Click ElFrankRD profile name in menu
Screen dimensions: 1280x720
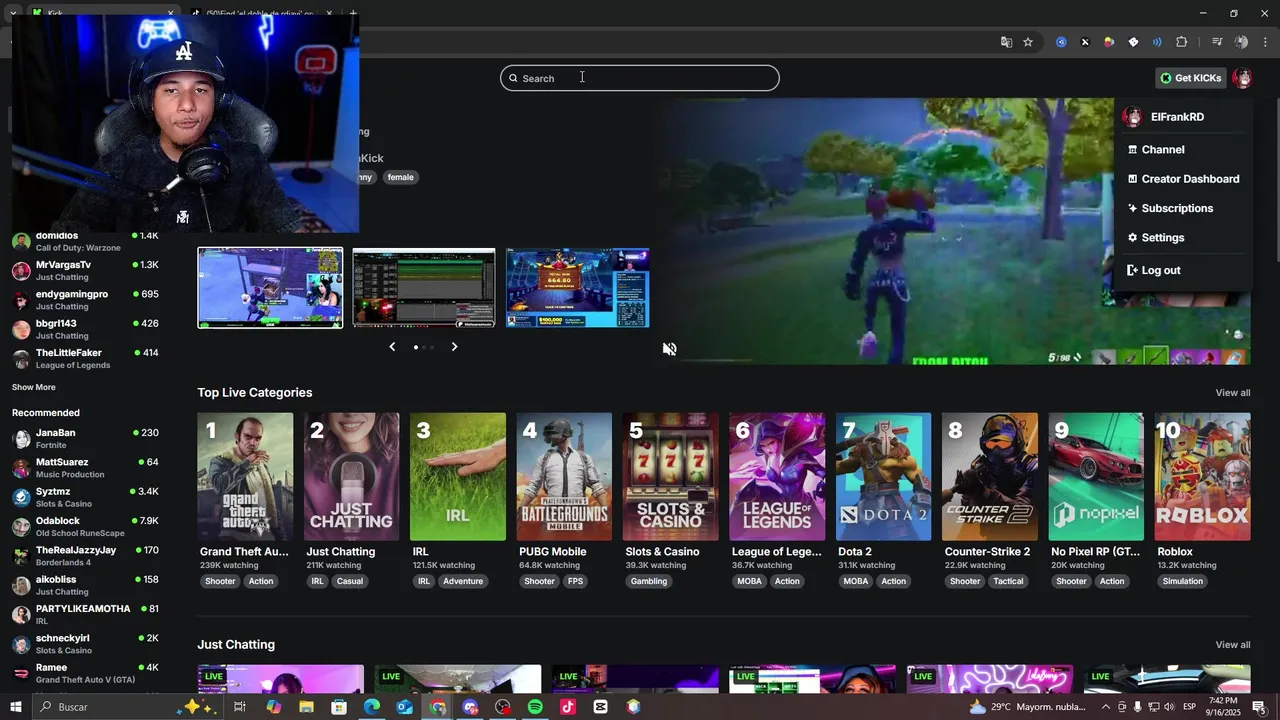[x=1177, y=117]
